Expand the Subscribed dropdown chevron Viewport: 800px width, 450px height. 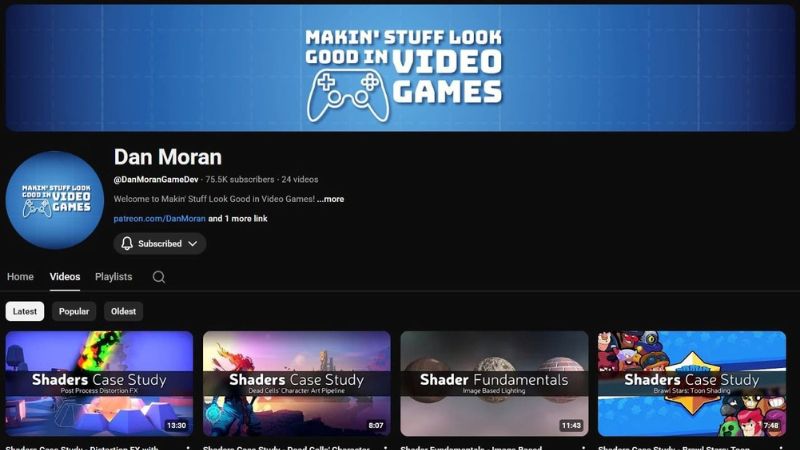pyautogui.click(x=192, y=244)
